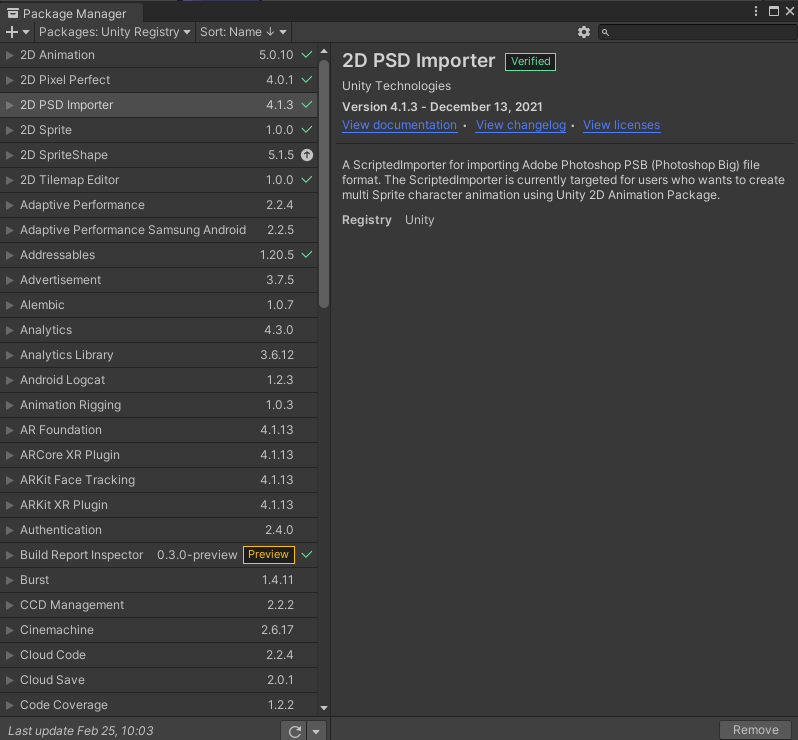Image resolution: width=798 pixels, height=740 pixels.
Task: Click the Preview badge on Build Report Inspector
Action: [x=269, y=555]
